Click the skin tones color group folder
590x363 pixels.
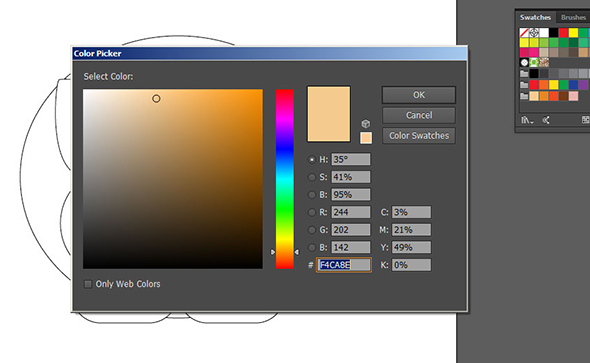coord(524,96)
